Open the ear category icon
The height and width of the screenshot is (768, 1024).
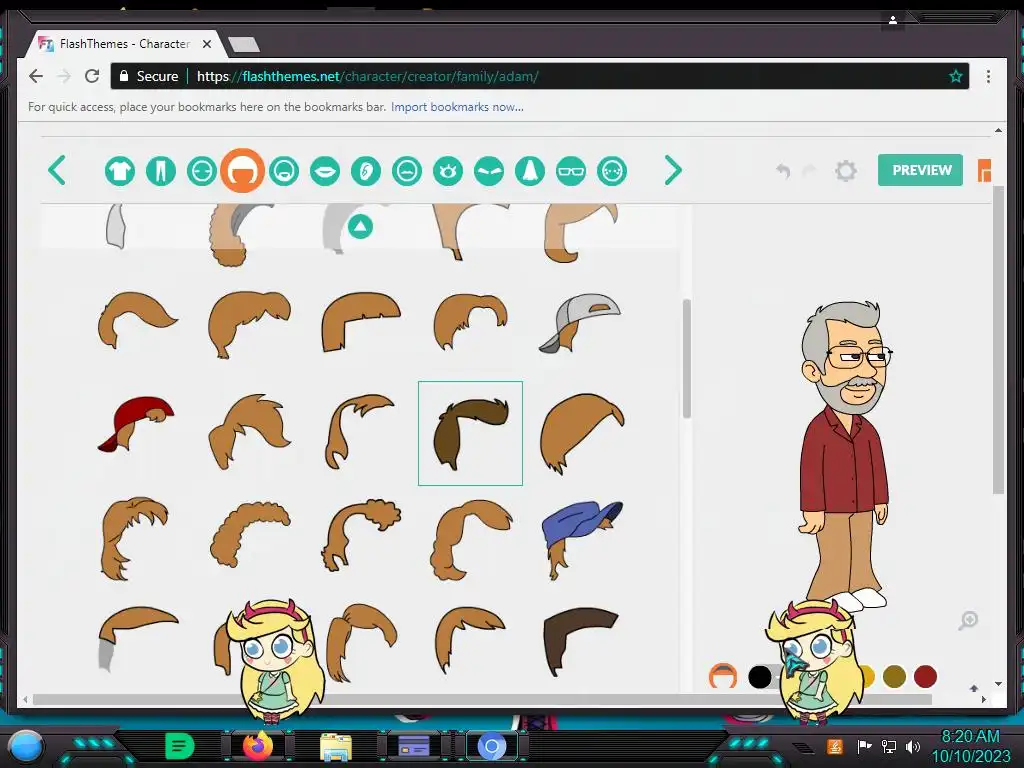(x=366, y=171)
